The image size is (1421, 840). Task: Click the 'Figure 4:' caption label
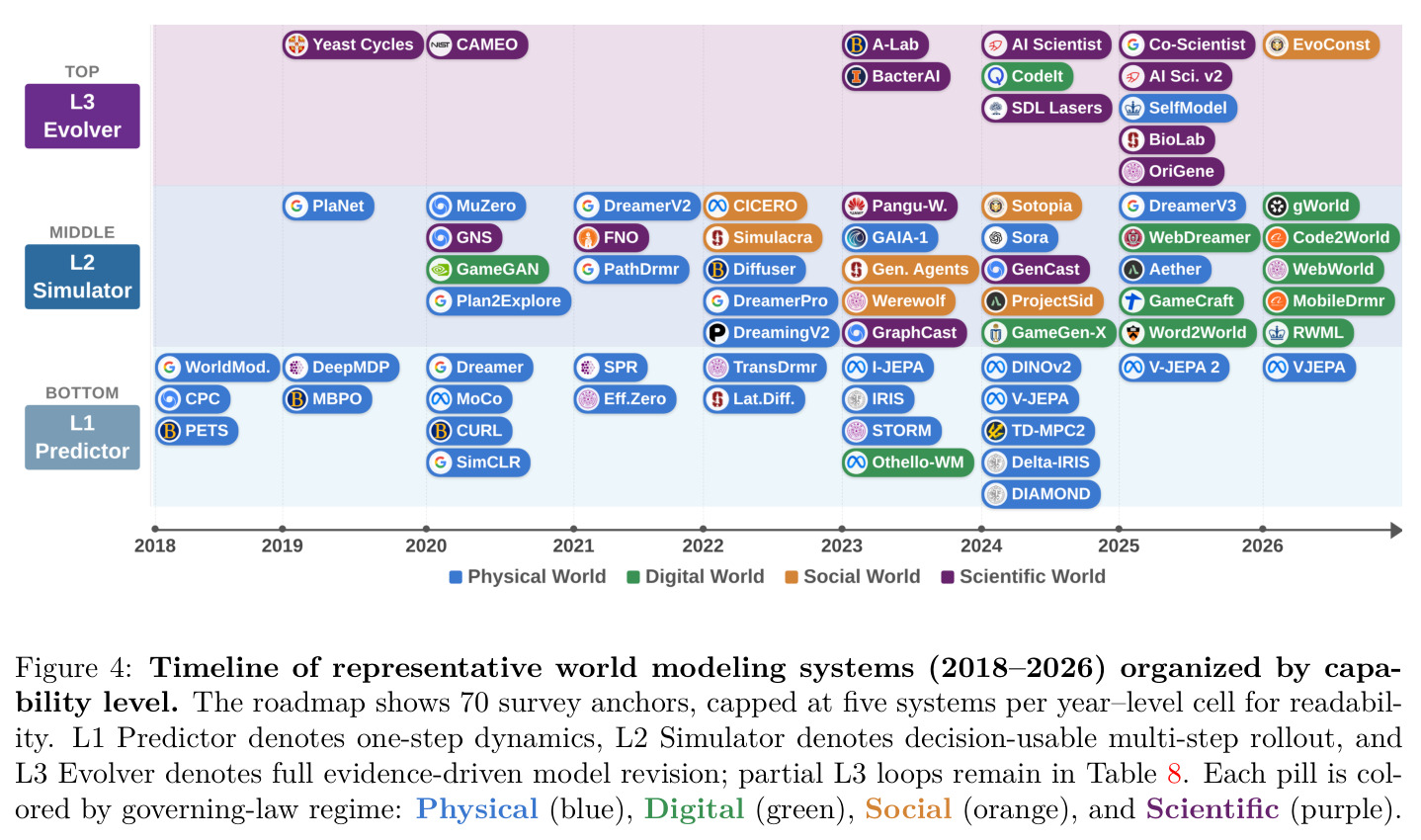coord(73,668)
